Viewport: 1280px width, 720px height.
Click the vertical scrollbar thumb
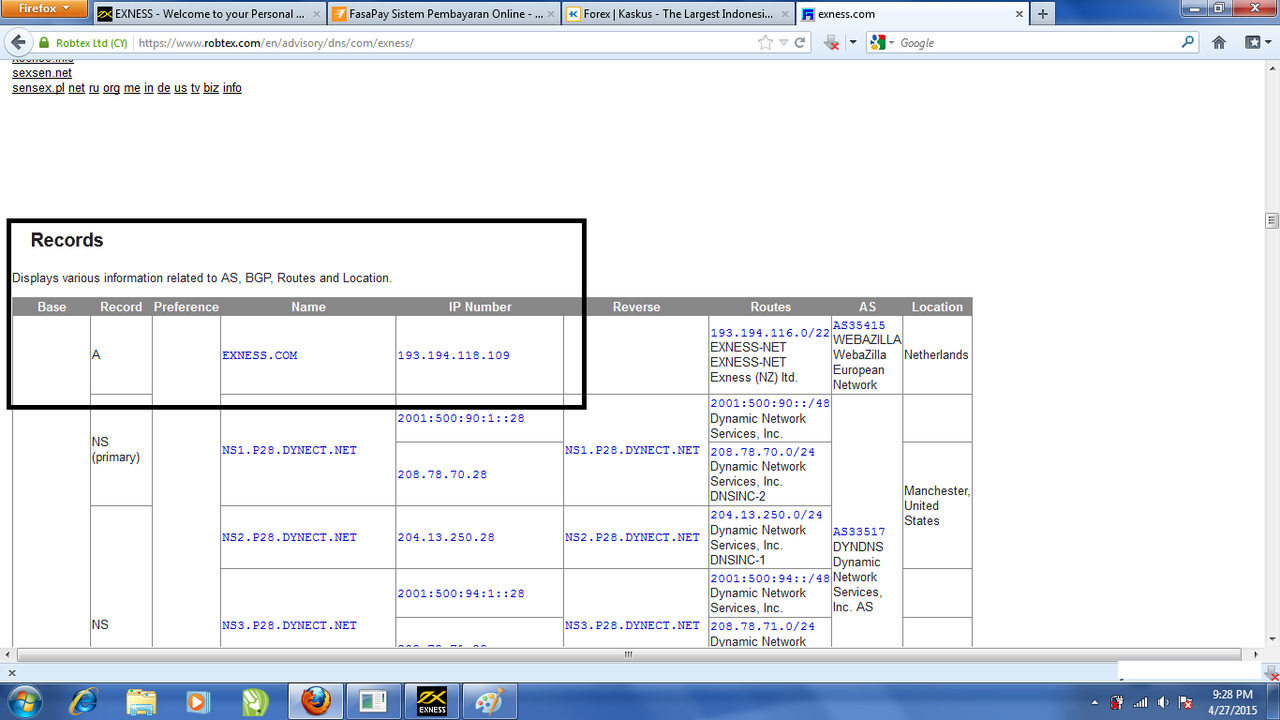point(1272,221)
